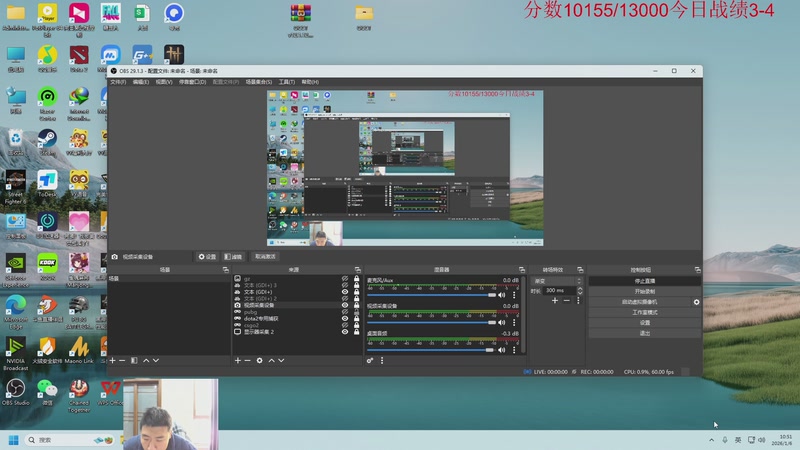800x450 pixels.
Task: Click the 开始录制 start recording button
Action: click(644, 291)
